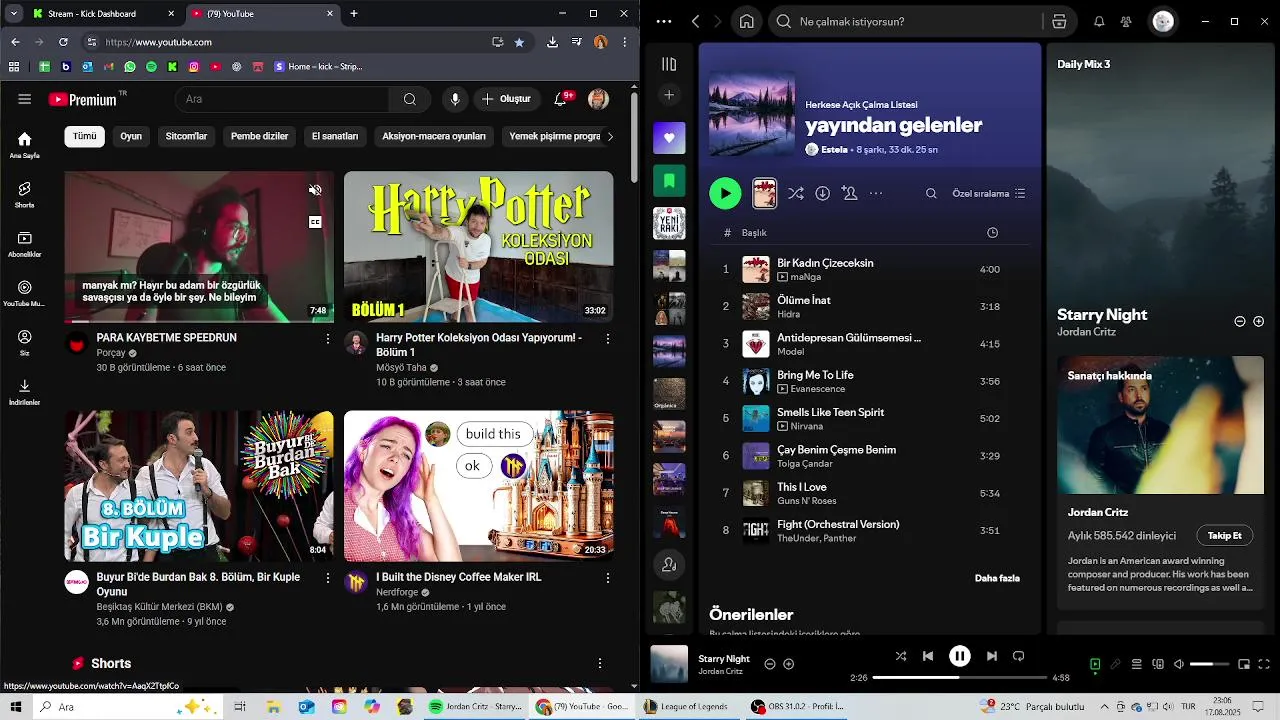Click the YouTube search magnifier button
This screenshot has width=1280, height=720.
(x=410, y=99)
